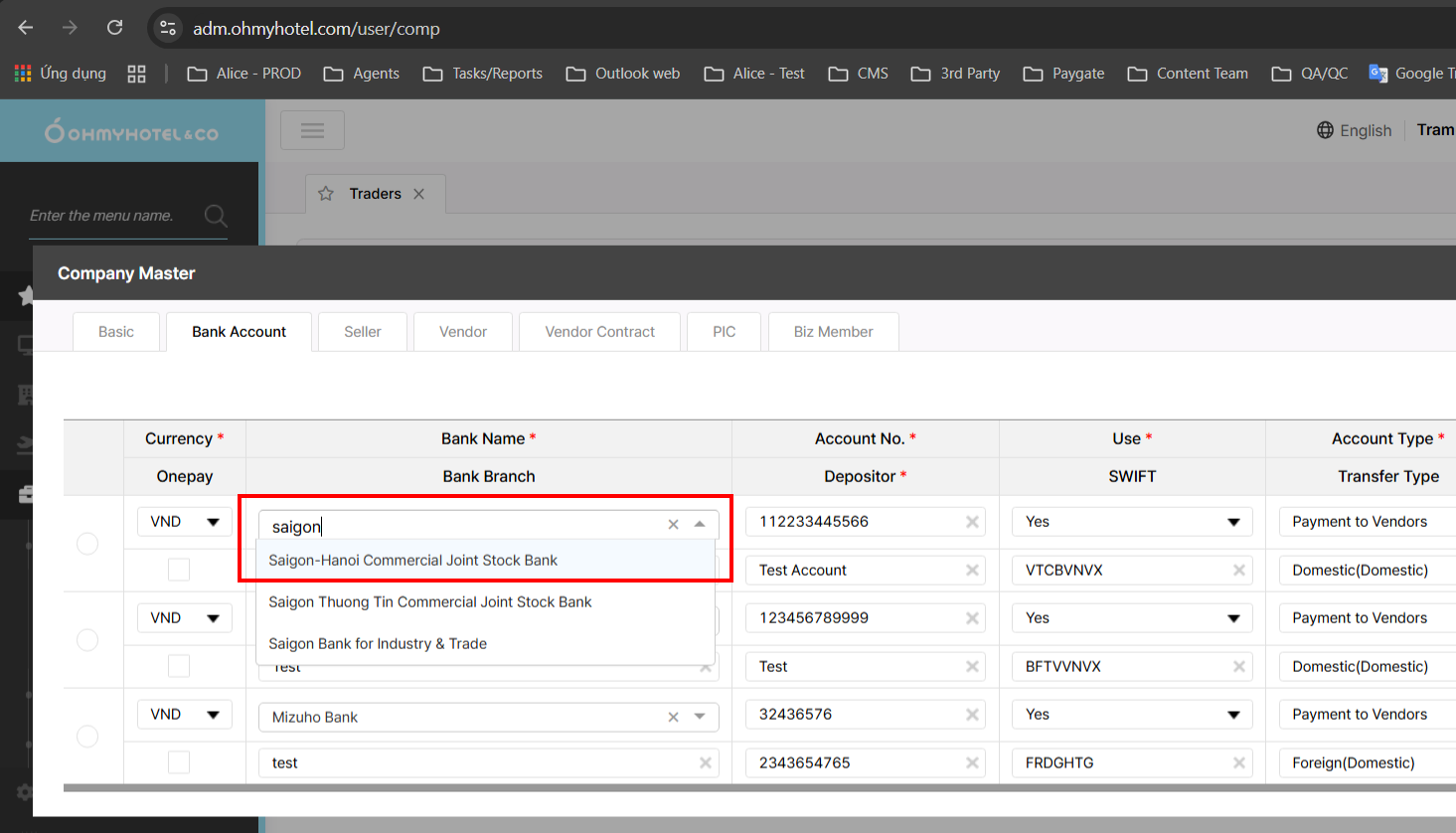
Task: Open the Biz Member tab
Action: [x=833, y=332]
